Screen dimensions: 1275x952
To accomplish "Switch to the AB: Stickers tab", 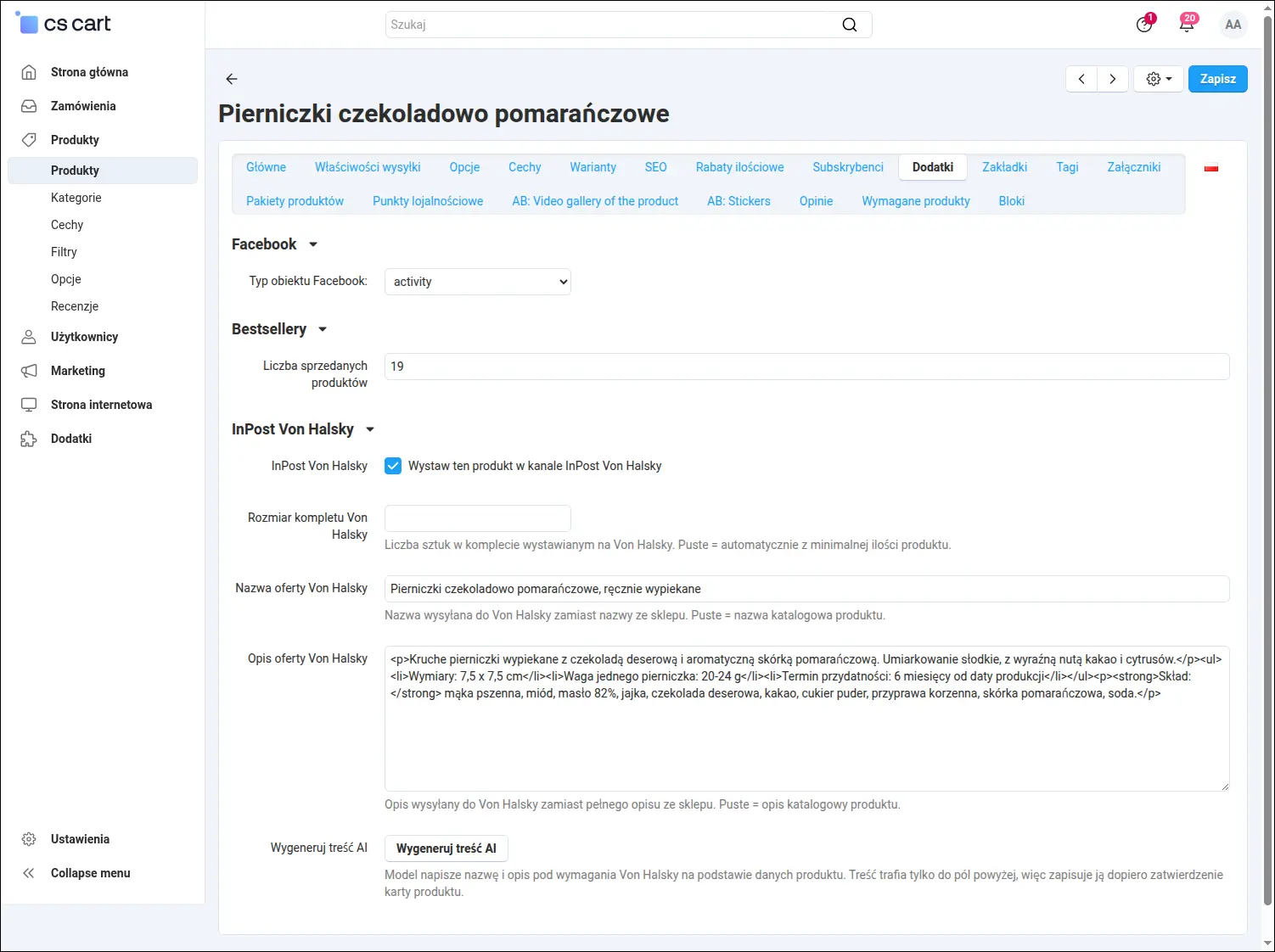I will tap(739, 201).
